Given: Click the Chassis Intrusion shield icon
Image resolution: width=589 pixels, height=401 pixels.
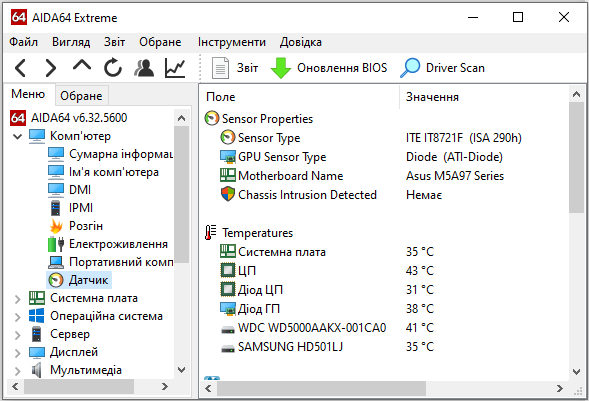Looking at the screenshot, I should tap(228, 194).
